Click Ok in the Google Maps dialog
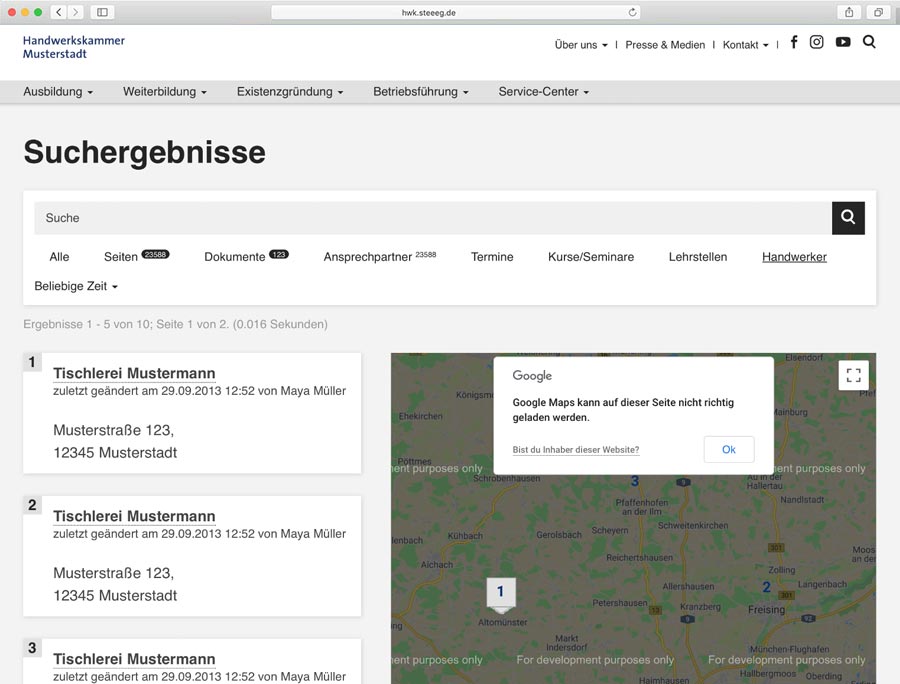900x684 pixels. [728, 450]
